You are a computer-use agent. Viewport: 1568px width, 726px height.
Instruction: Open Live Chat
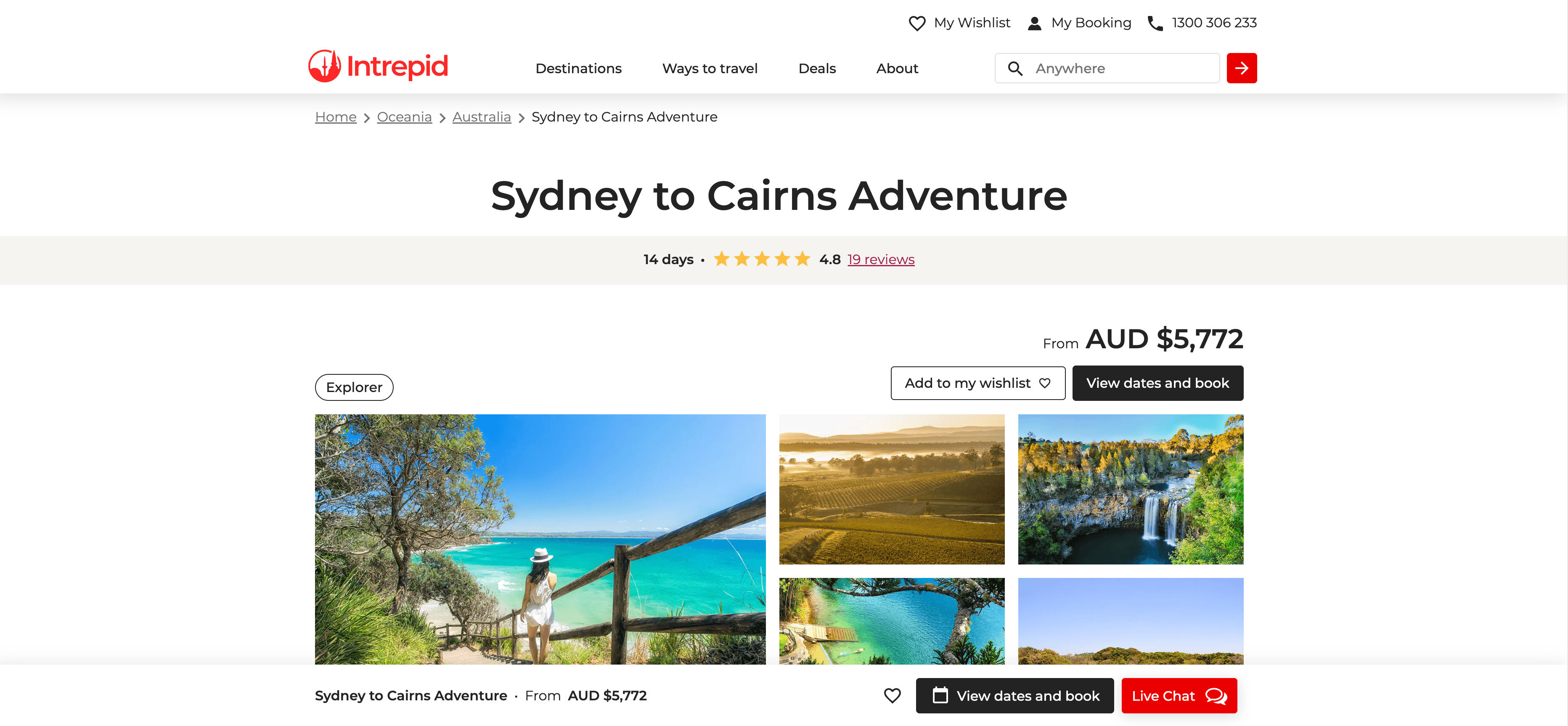(1179, 696)
